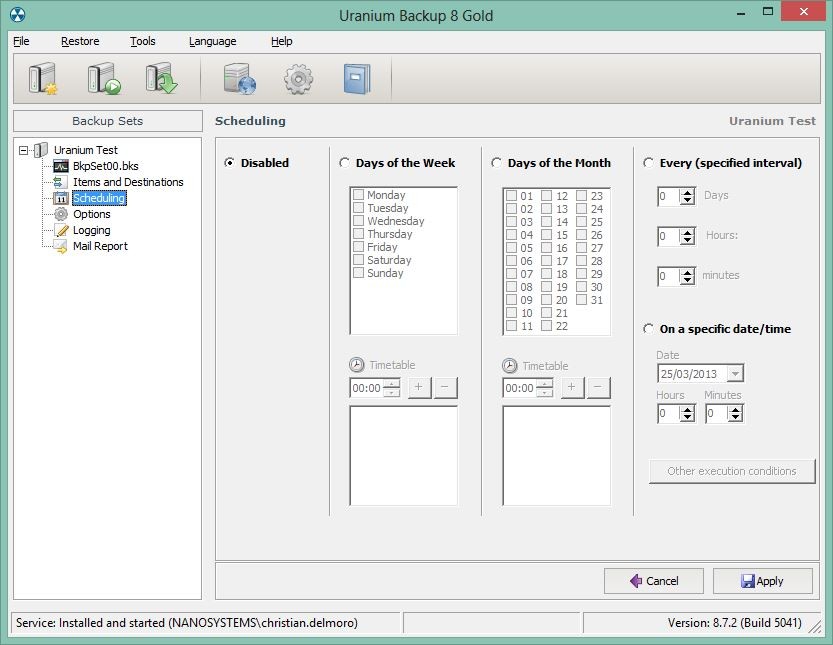833x645 pixels.
Task: Click the Logging pencil icon in tree
Action: [x=62, y=230]
